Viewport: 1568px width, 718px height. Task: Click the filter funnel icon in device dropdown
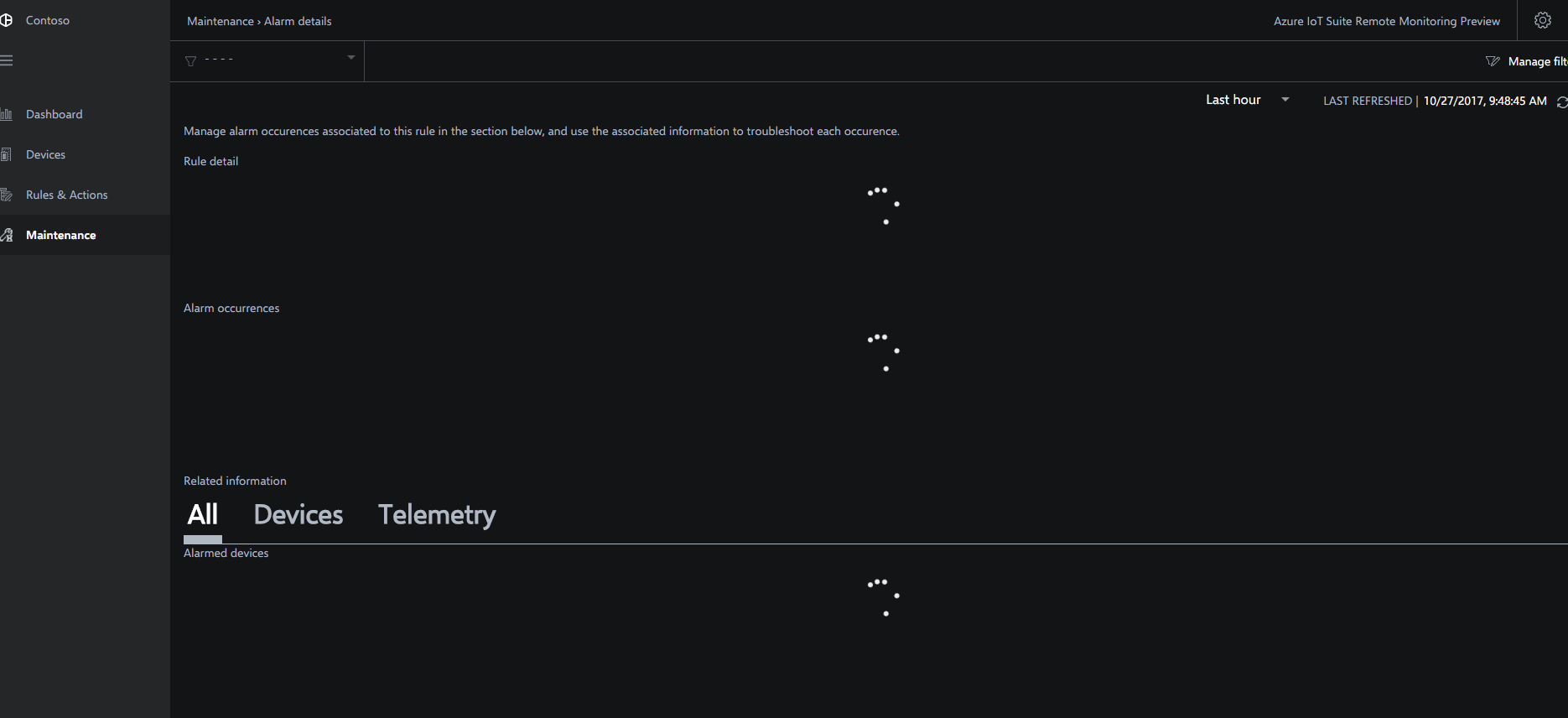pyautogui.click(x=191, y=60)
